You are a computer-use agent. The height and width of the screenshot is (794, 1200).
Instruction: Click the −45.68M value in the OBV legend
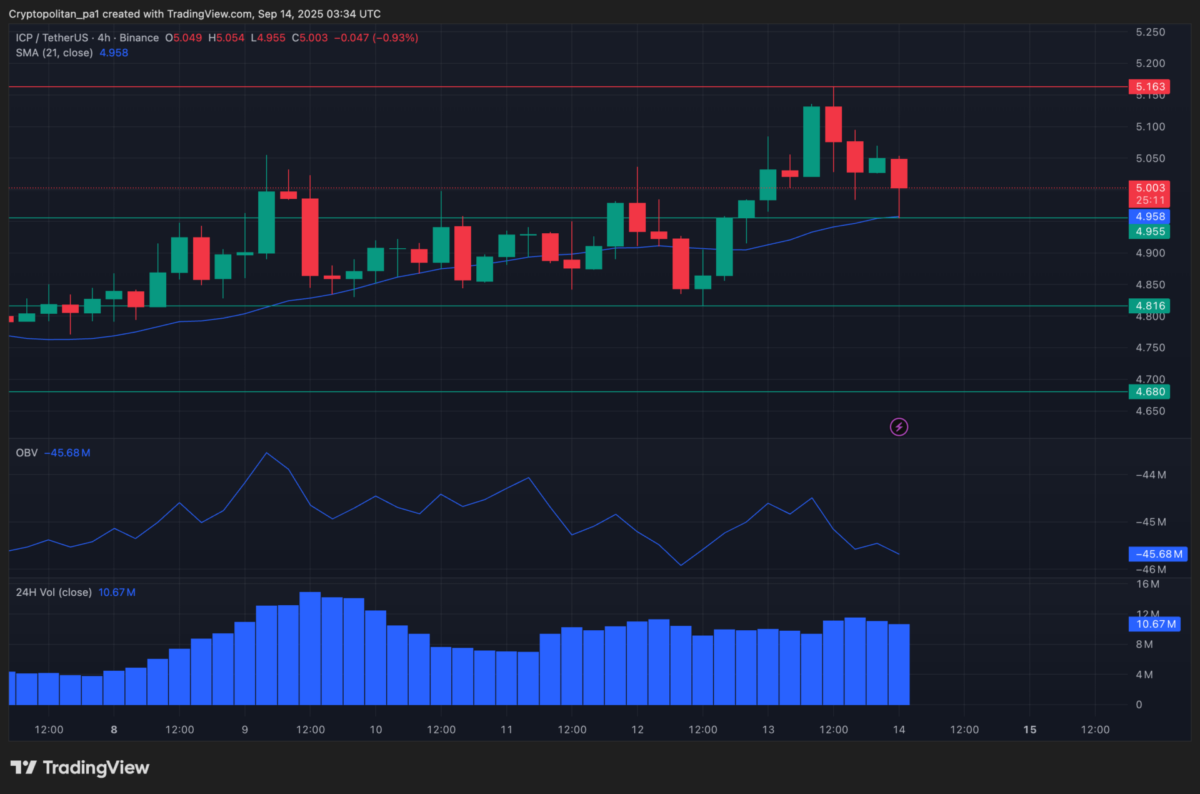tap(68, 453)
